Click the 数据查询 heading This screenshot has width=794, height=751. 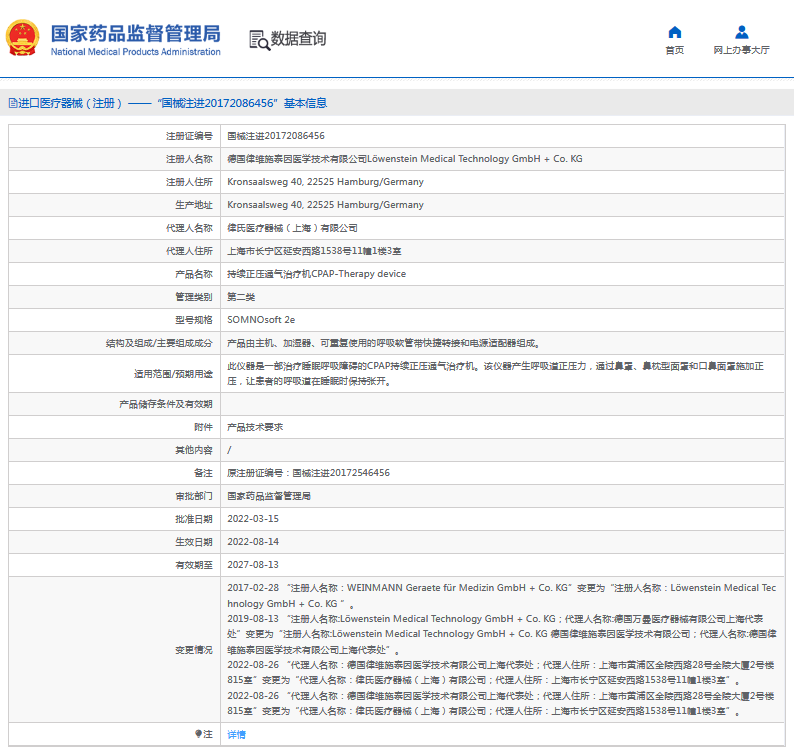point(298,38)
